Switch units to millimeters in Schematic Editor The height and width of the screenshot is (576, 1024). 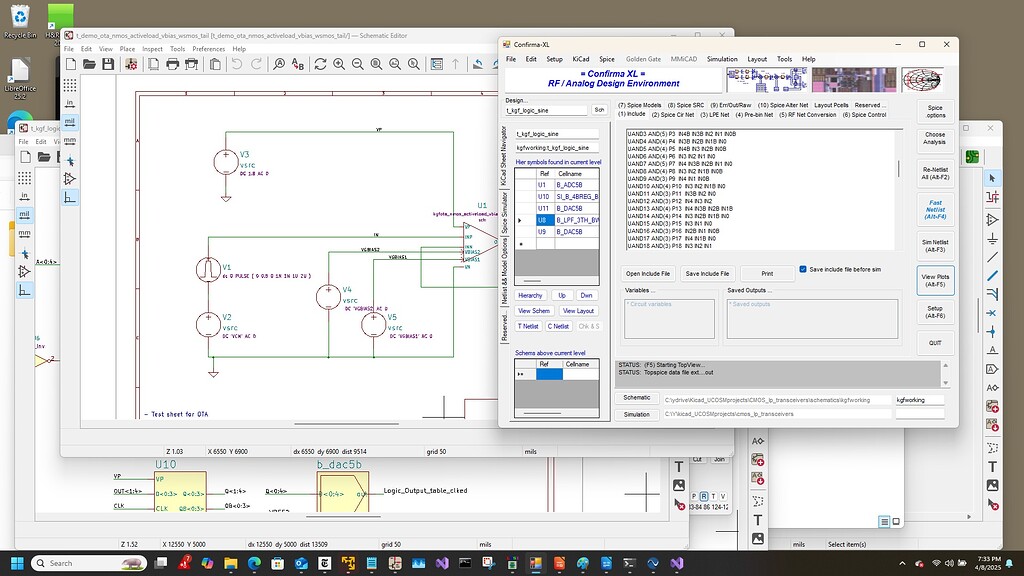pyautogui.click(x=70, y=141)
